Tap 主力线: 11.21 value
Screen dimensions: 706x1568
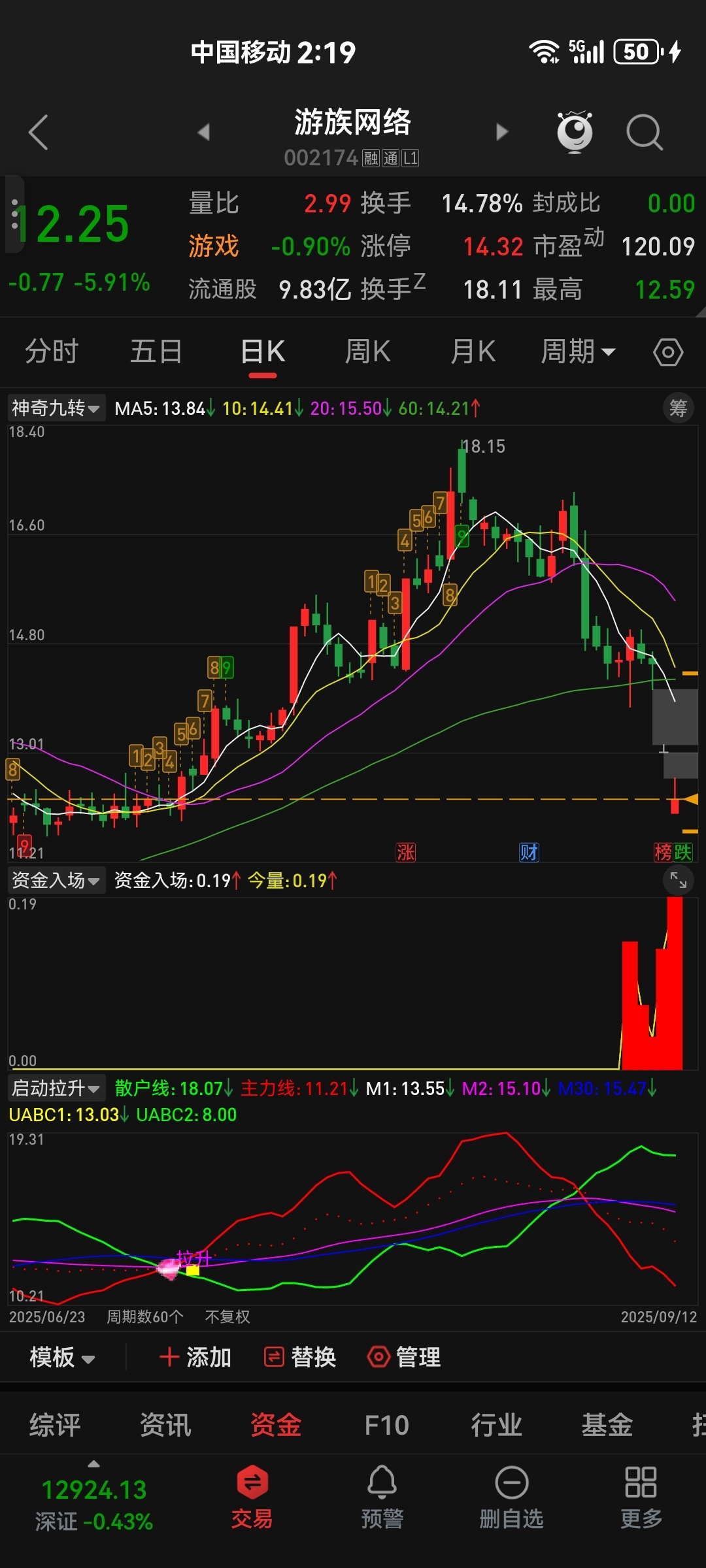tap(299, 1088)
